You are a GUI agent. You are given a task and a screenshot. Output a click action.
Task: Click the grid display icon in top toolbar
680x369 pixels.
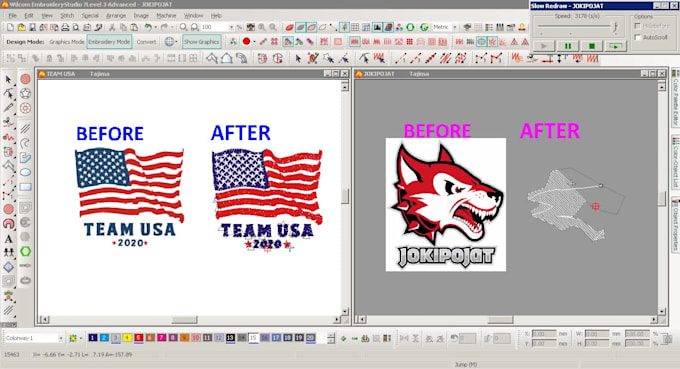355,27
